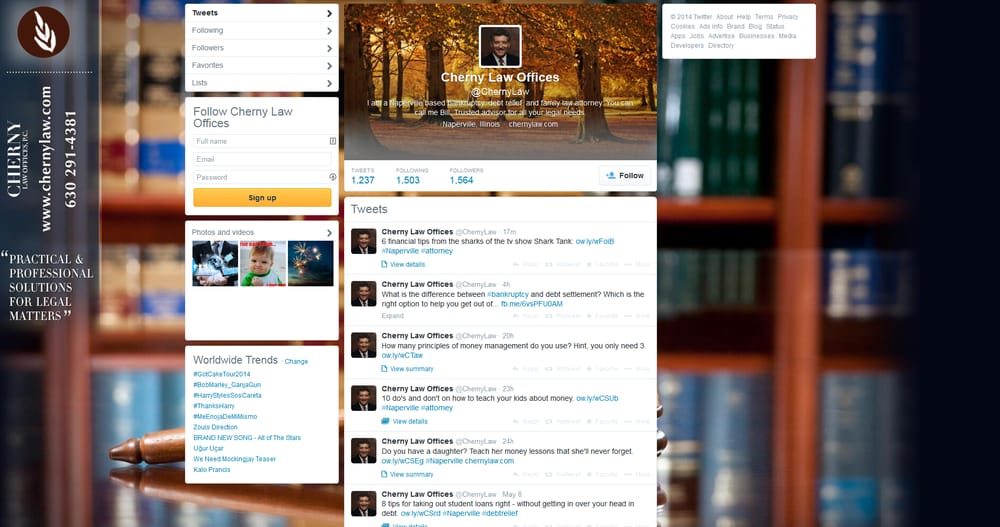Open BRAND NEW SONG - All of The Stars trend
This screenshot has height=527, width=1000.
tap(247, 438)
